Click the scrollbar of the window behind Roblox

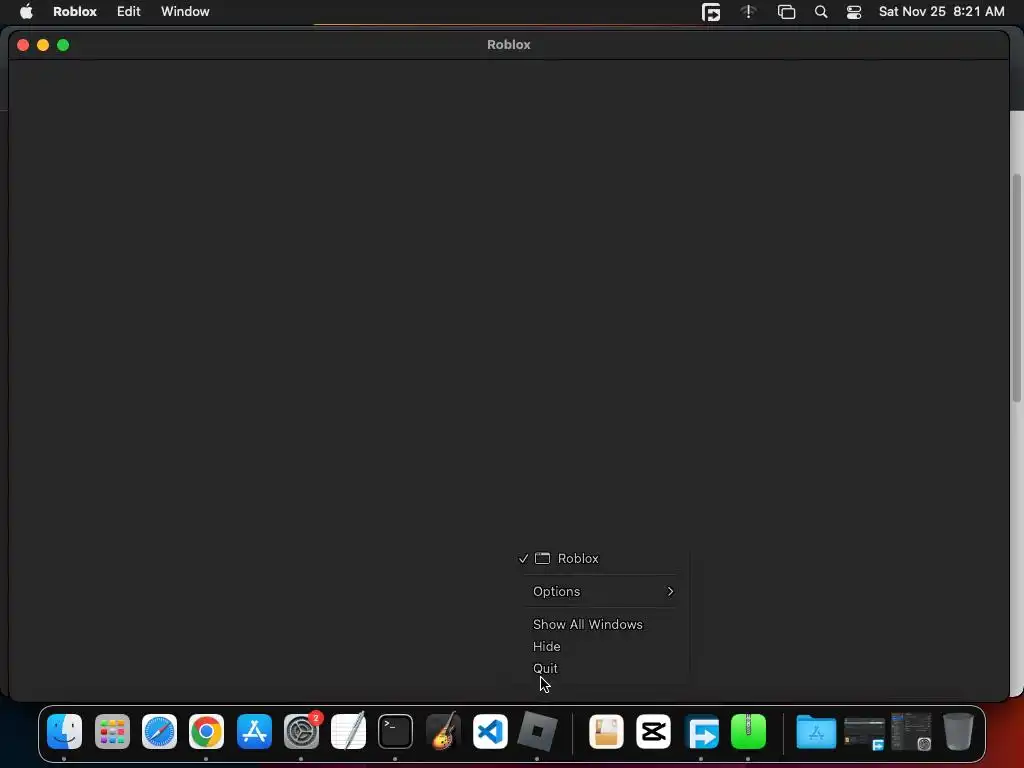point(1017,287)
